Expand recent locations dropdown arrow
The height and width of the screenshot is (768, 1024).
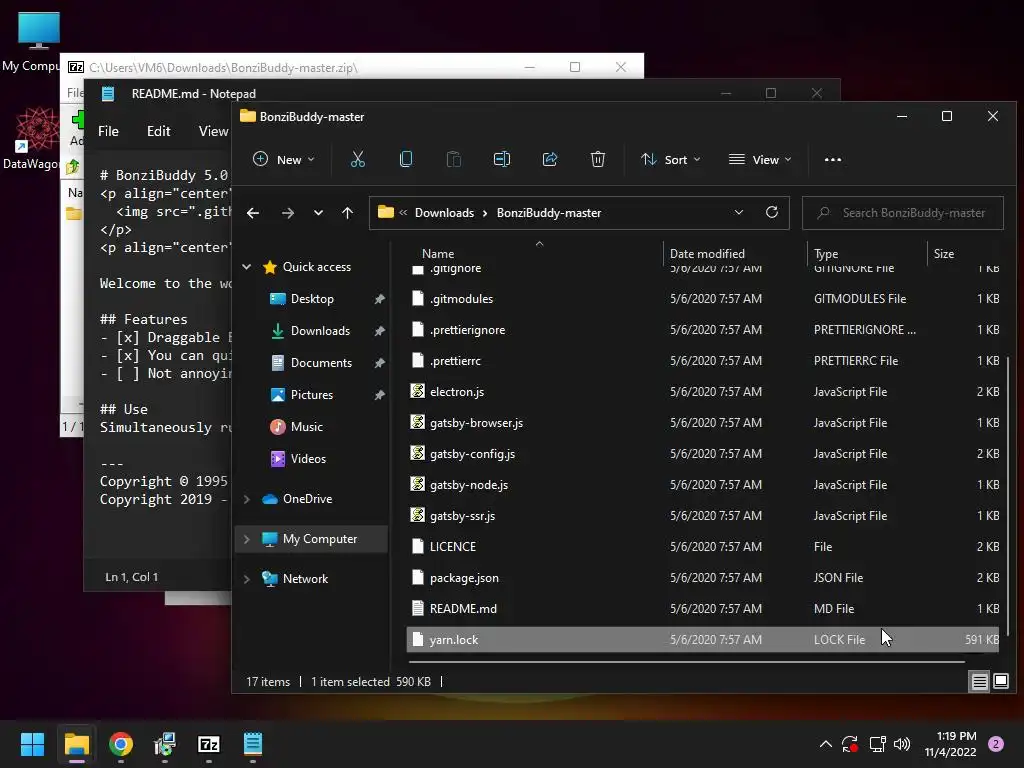tap(318, 213)
